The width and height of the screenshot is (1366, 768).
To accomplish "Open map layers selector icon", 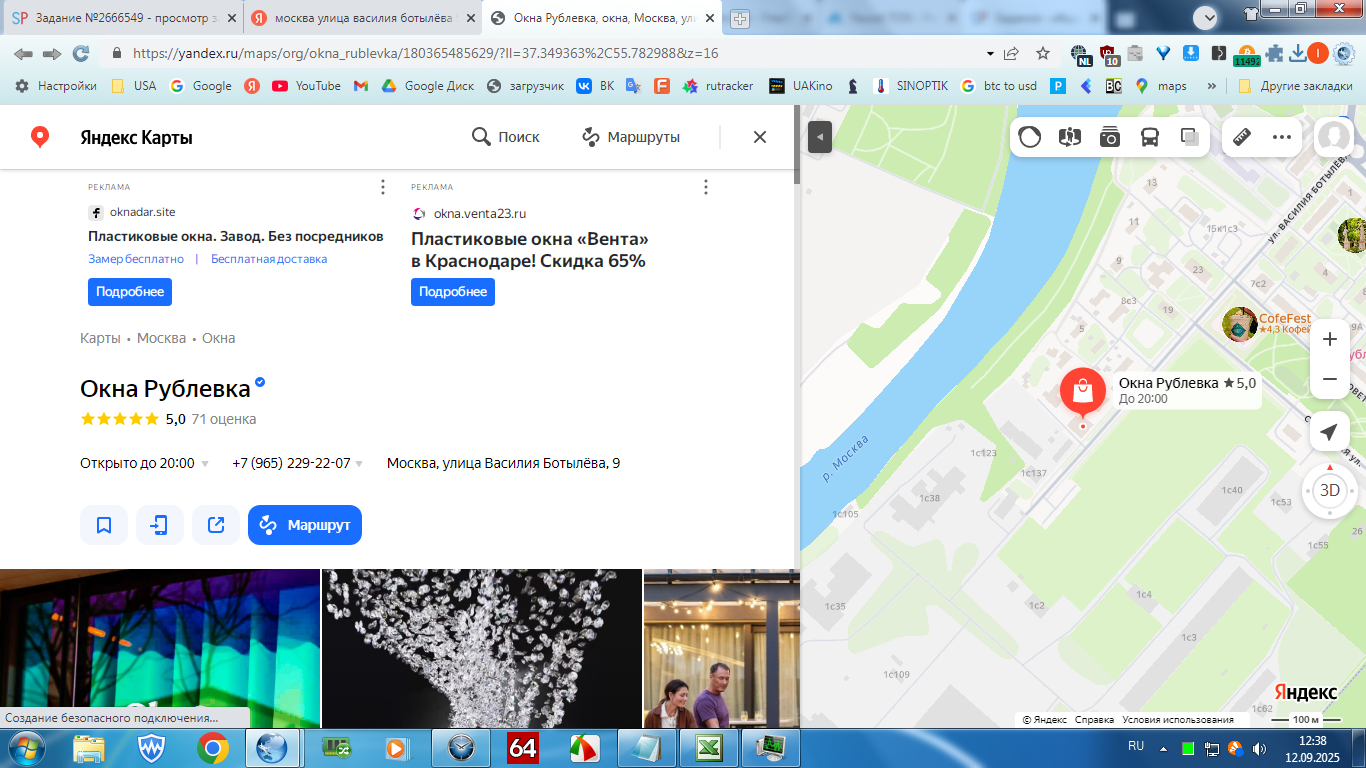I will click(1190, 137).
